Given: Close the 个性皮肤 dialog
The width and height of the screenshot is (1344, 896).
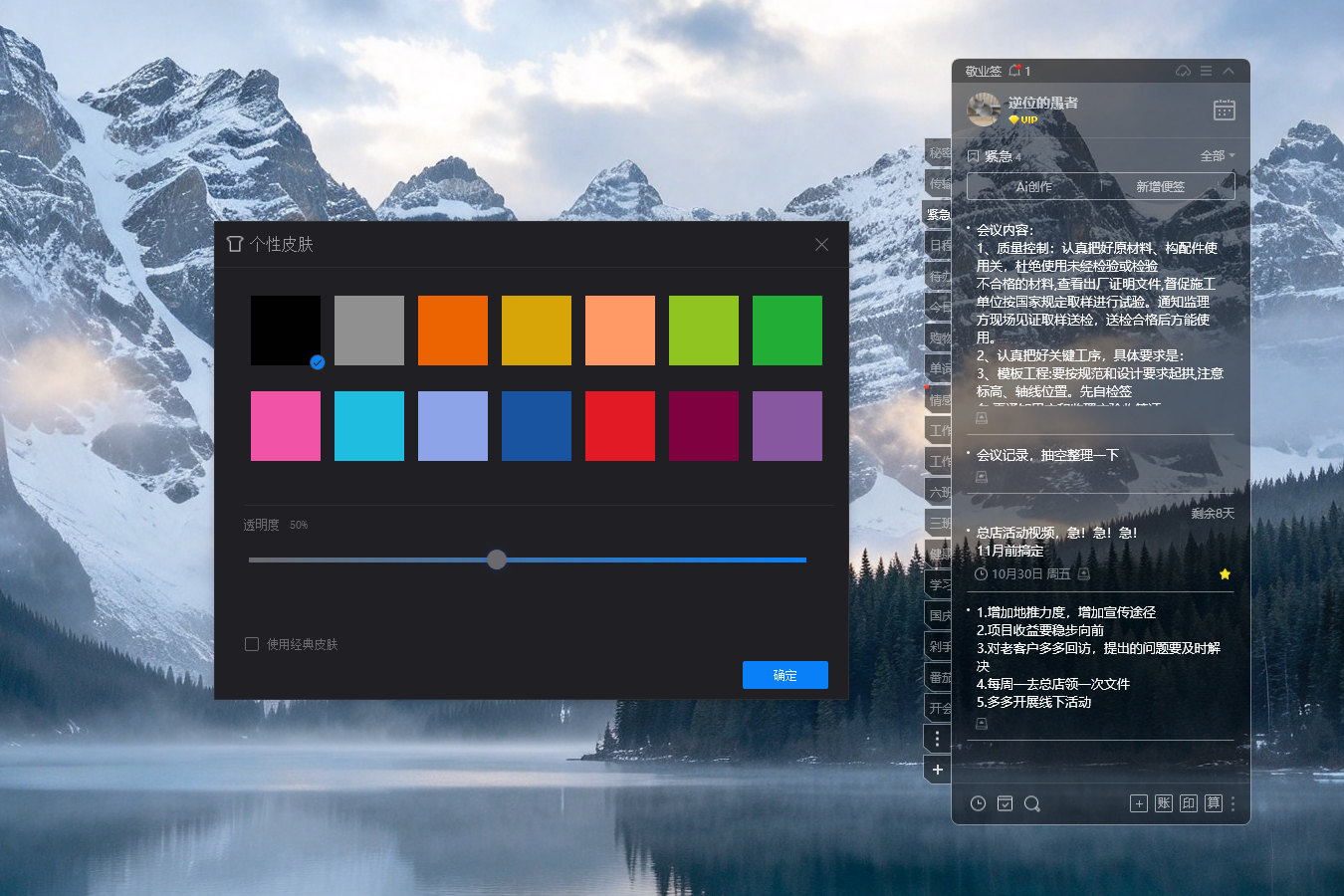Looking at the screenshot, I should coord(821,244).
